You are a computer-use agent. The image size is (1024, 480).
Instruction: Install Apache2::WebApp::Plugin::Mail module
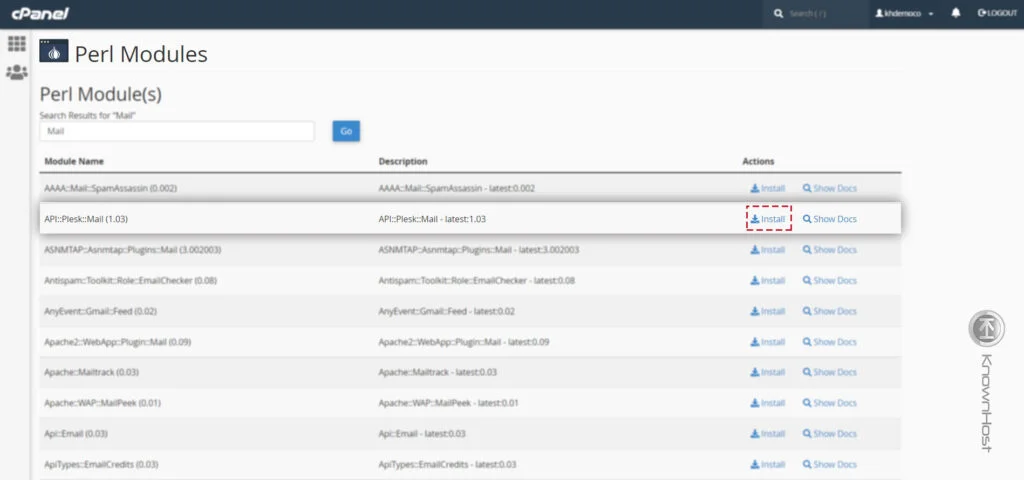coord(767,342)
